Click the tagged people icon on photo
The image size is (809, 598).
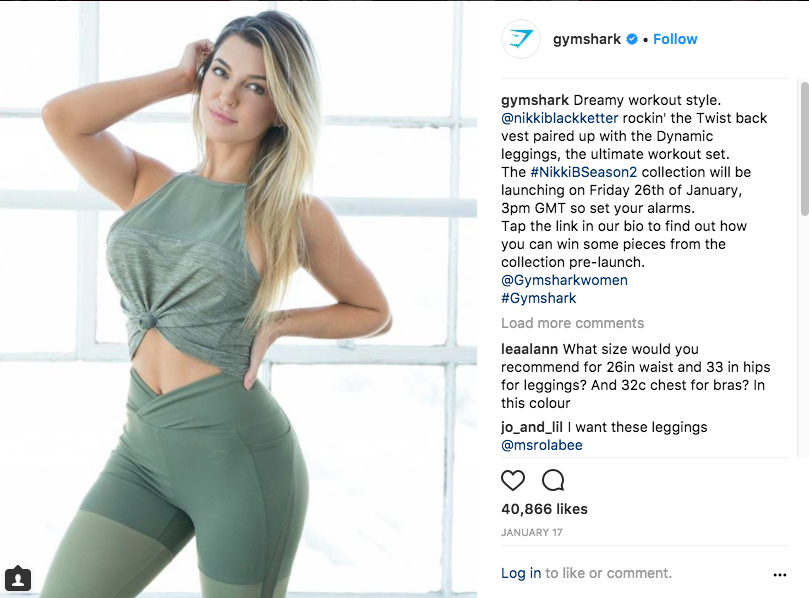(x=18, y=578)
